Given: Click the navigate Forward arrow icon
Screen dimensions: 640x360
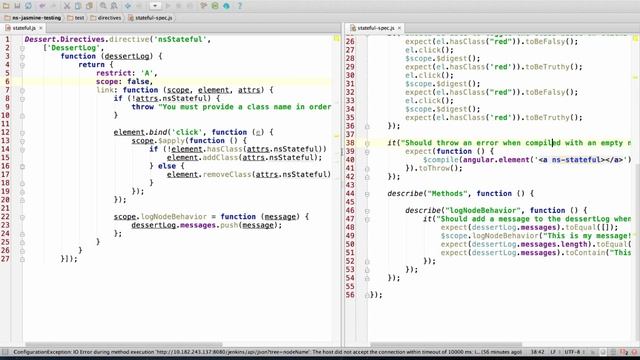Looking at the screenshot, I should click(139, 6).
